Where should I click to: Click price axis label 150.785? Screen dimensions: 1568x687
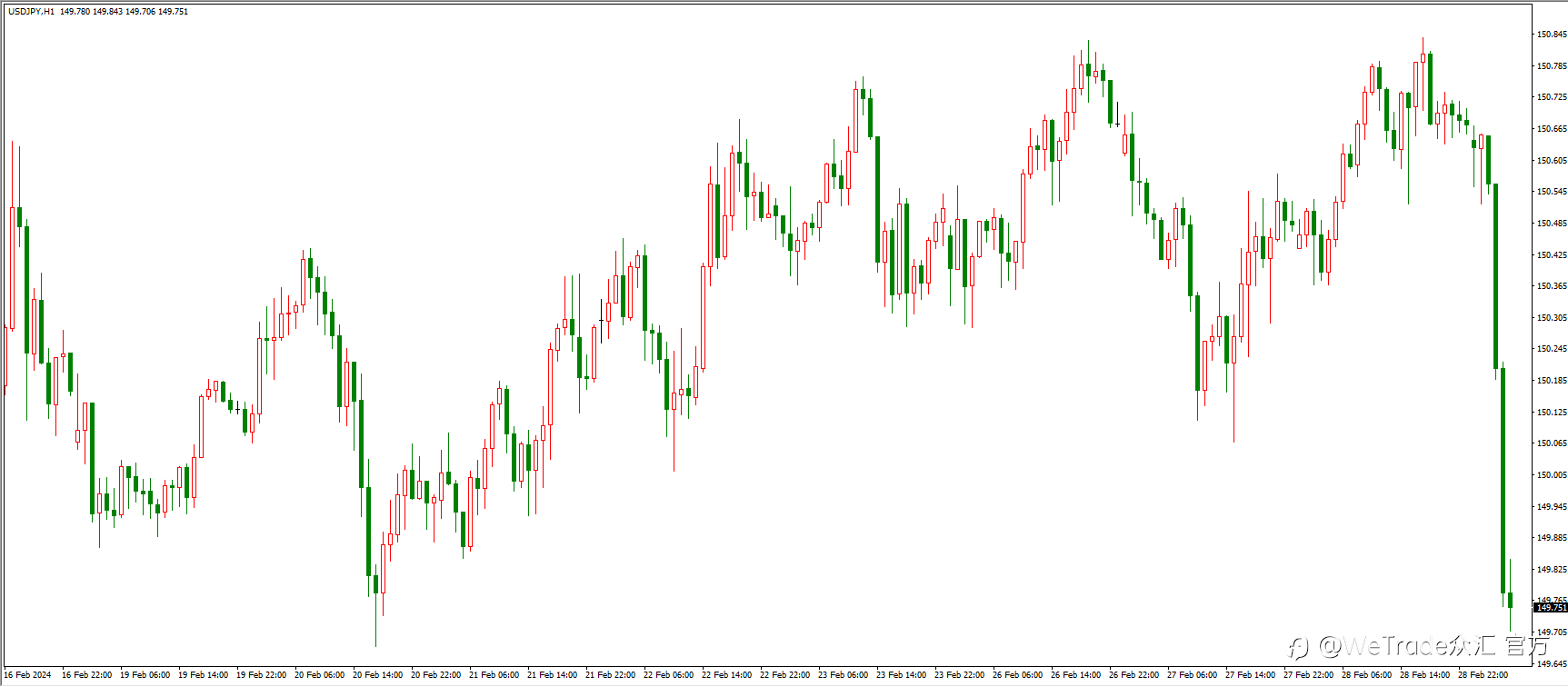tap(1552, 66)
